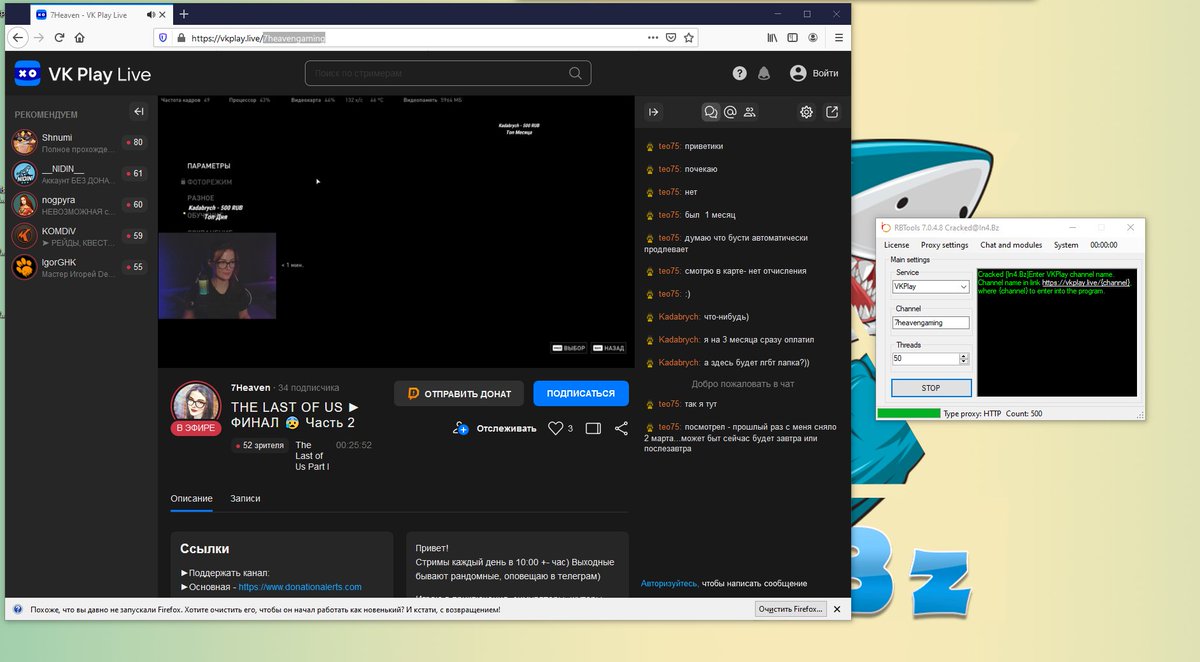1200x662 pixels.
Task: Open page actions three-dot menu
Action: (x=652, y=37)
